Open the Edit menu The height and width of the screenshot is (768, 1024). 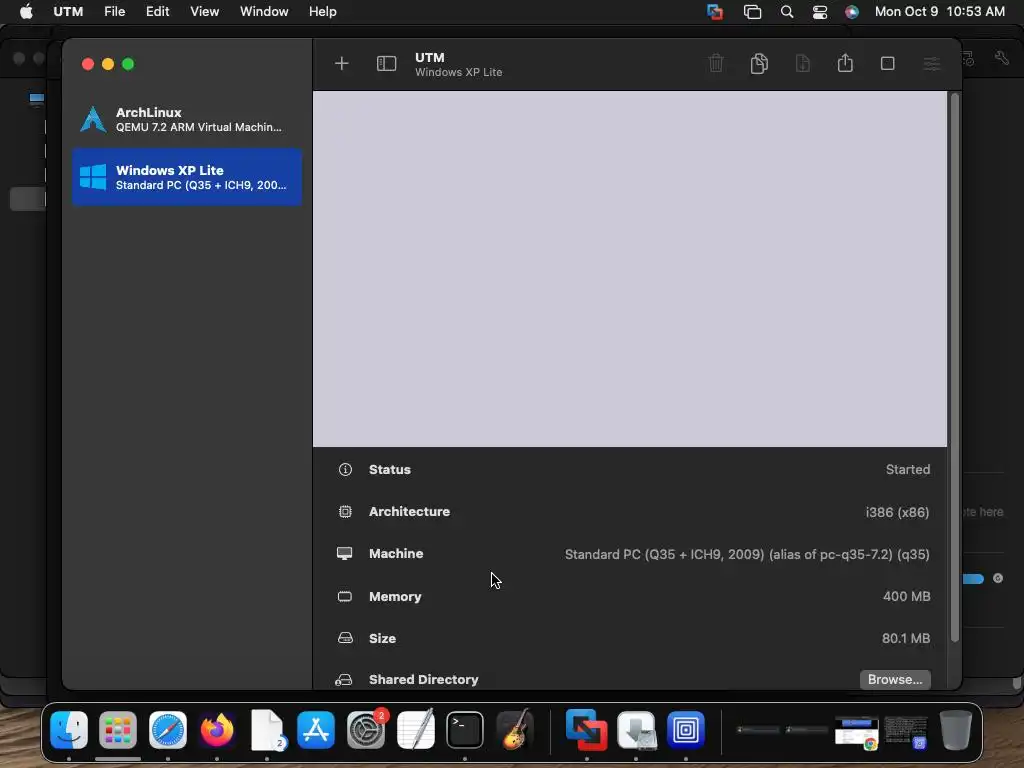tap(157, 12)
